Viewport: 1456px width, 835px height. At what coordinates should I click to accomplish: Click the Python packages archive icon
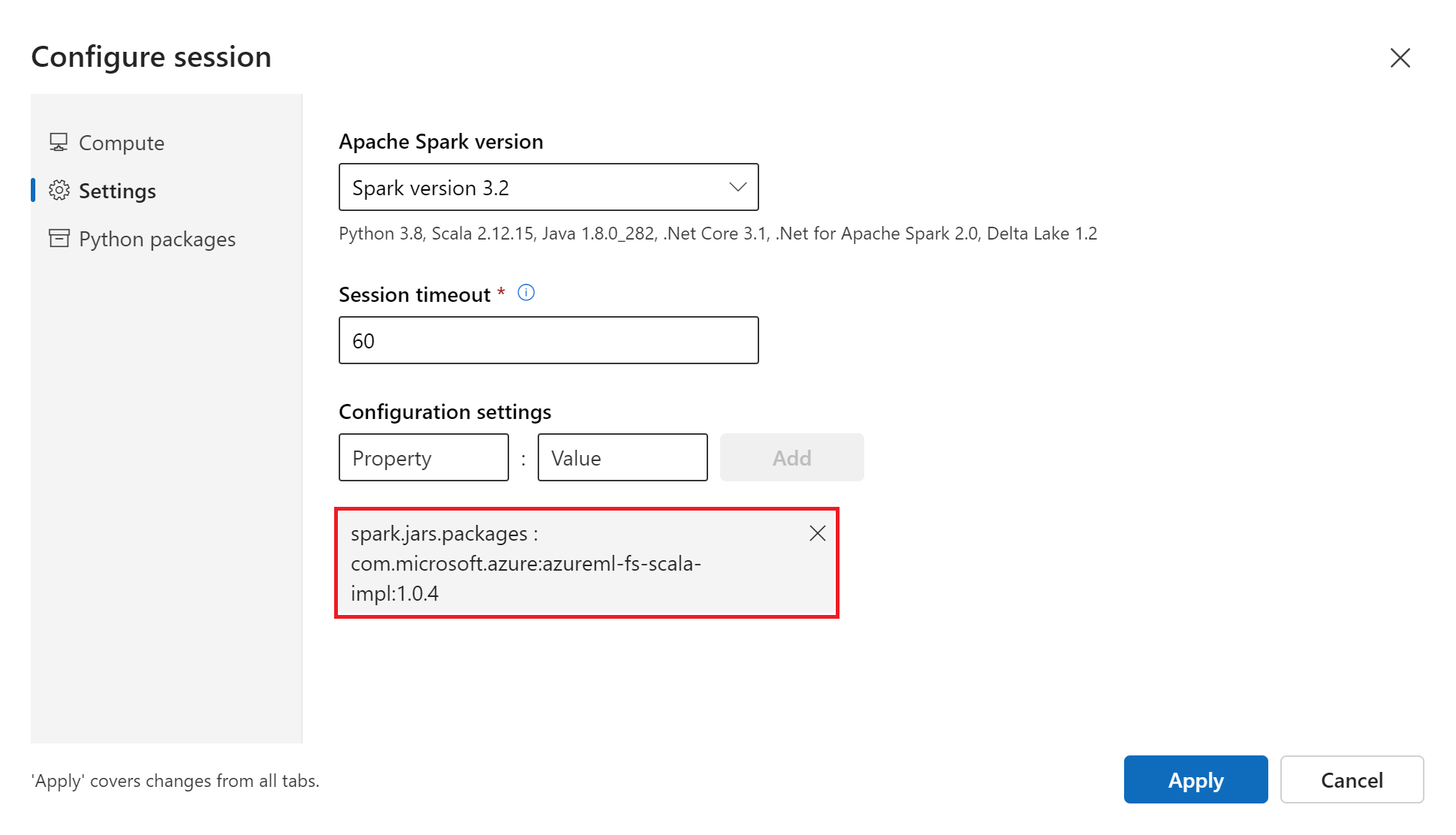pos(59,239)
